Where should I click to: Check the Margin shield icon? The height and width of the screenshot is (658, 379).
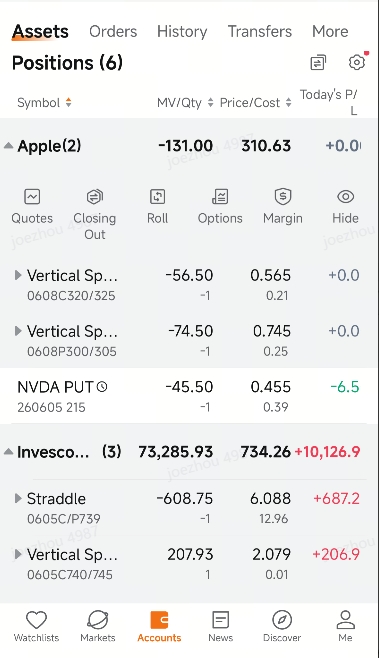click(x=283, y=197)
